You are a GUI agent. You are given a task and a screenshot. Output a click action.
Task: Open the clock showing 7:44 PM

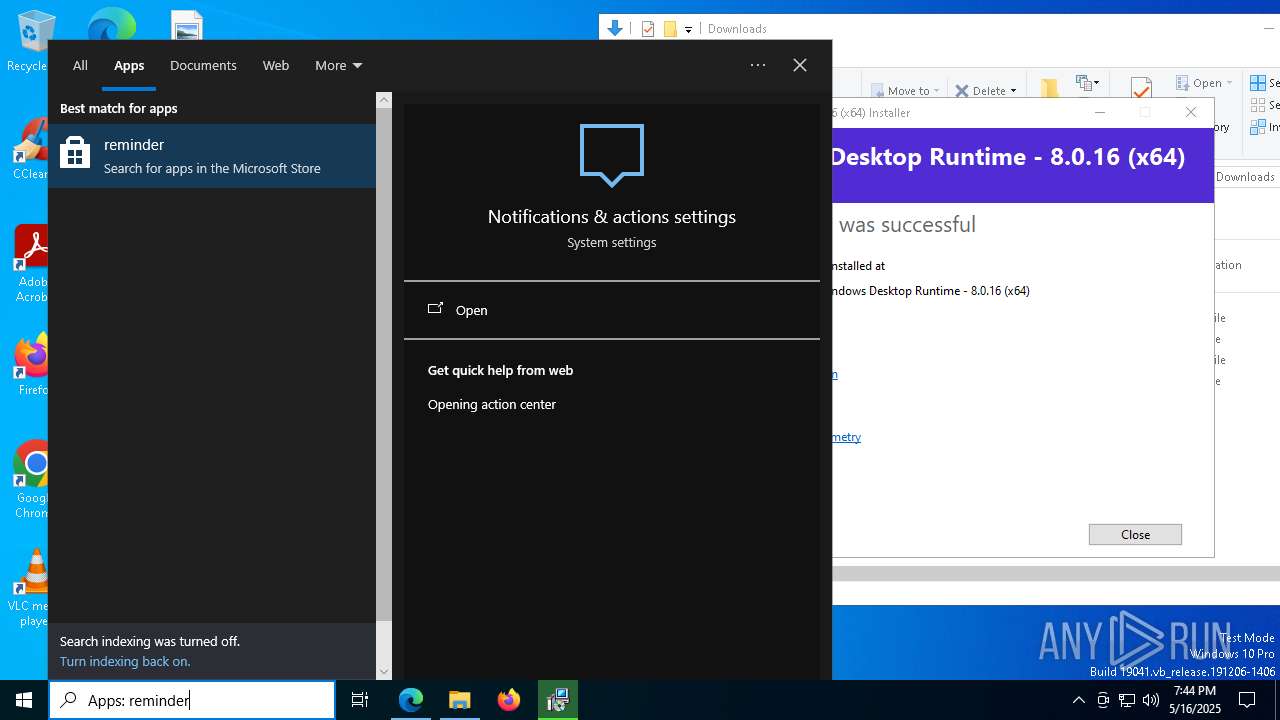1195,700
